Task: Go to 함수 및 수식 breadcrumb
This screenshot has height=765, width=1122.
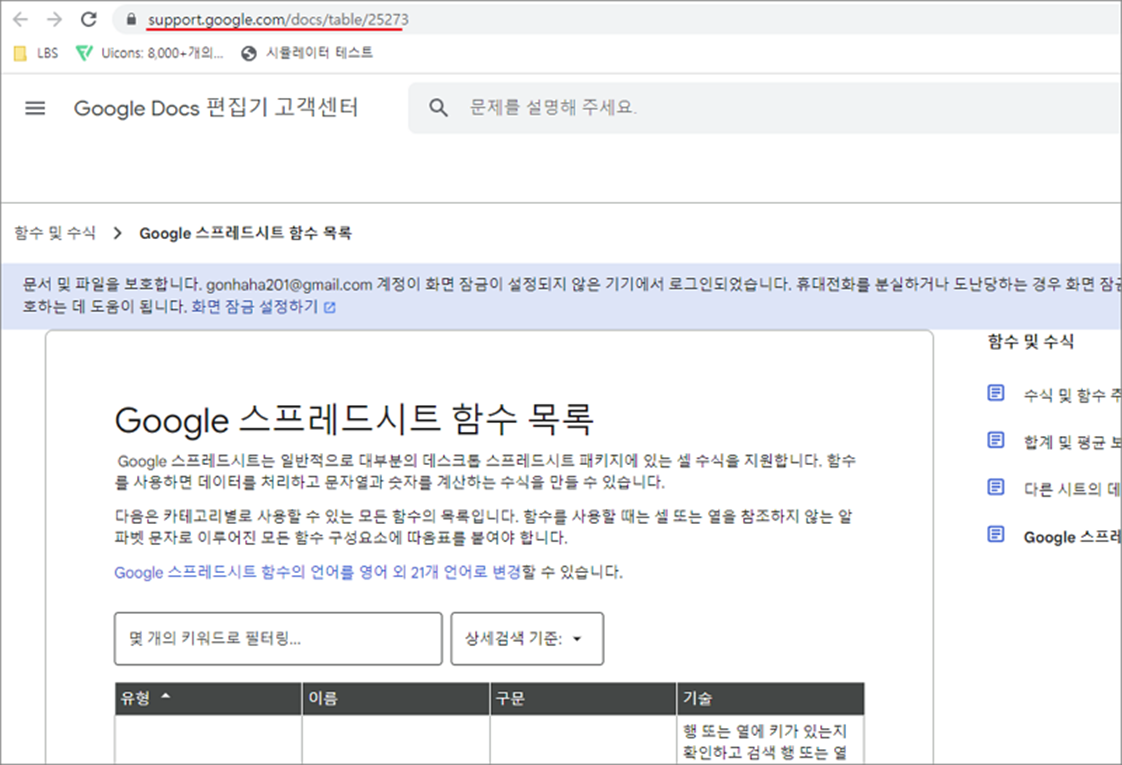Action: (x=55, y=233)
